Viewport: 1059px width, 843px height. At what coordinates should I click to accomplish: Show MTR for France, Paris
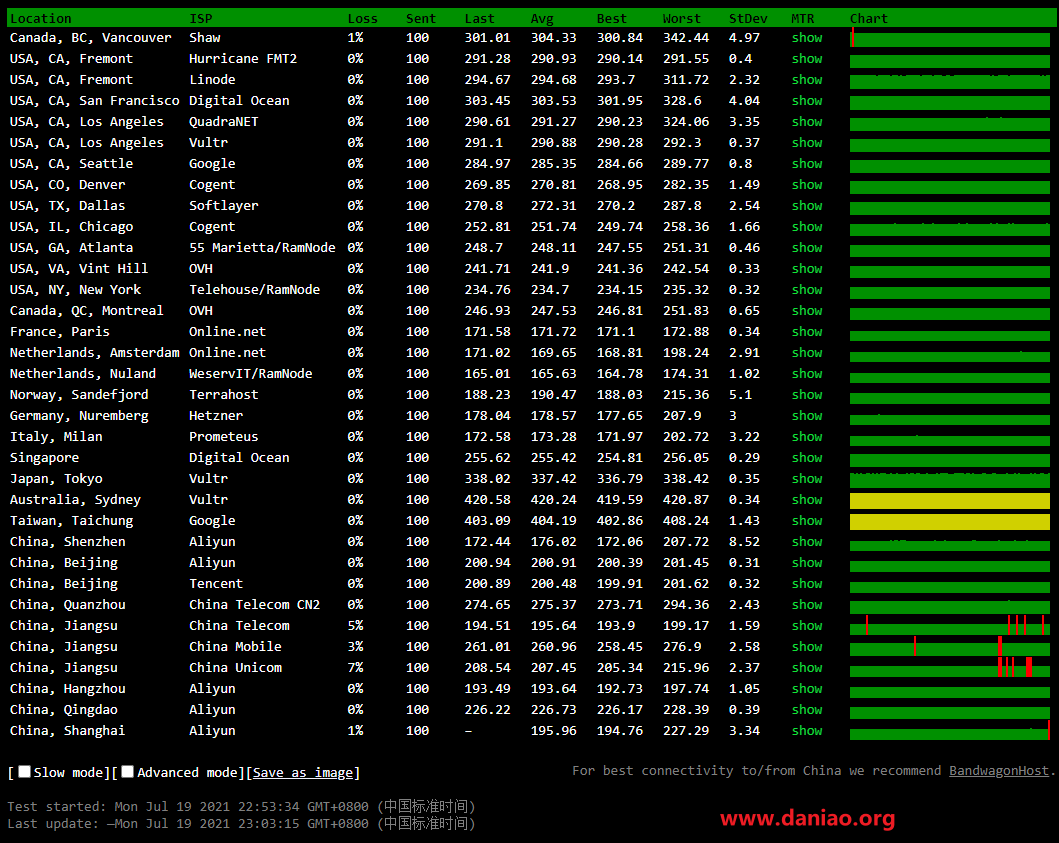tap(807, 332)
